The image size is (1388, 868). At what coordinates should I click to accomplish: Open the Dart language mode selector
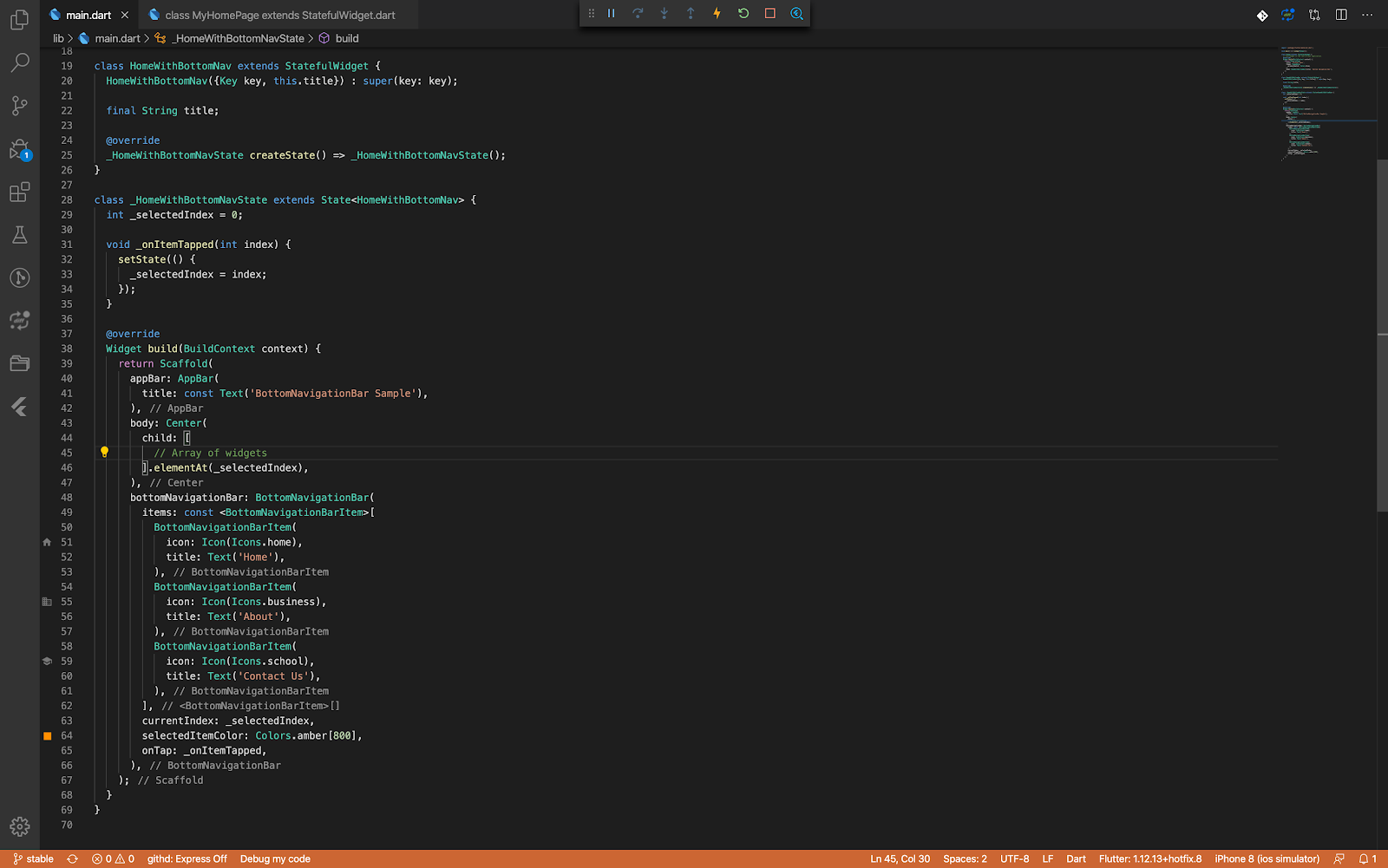[1076, 859]
